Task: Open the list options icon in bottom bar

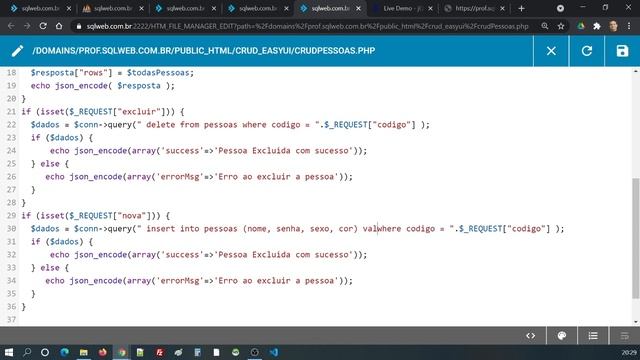Action: point(593,336)
